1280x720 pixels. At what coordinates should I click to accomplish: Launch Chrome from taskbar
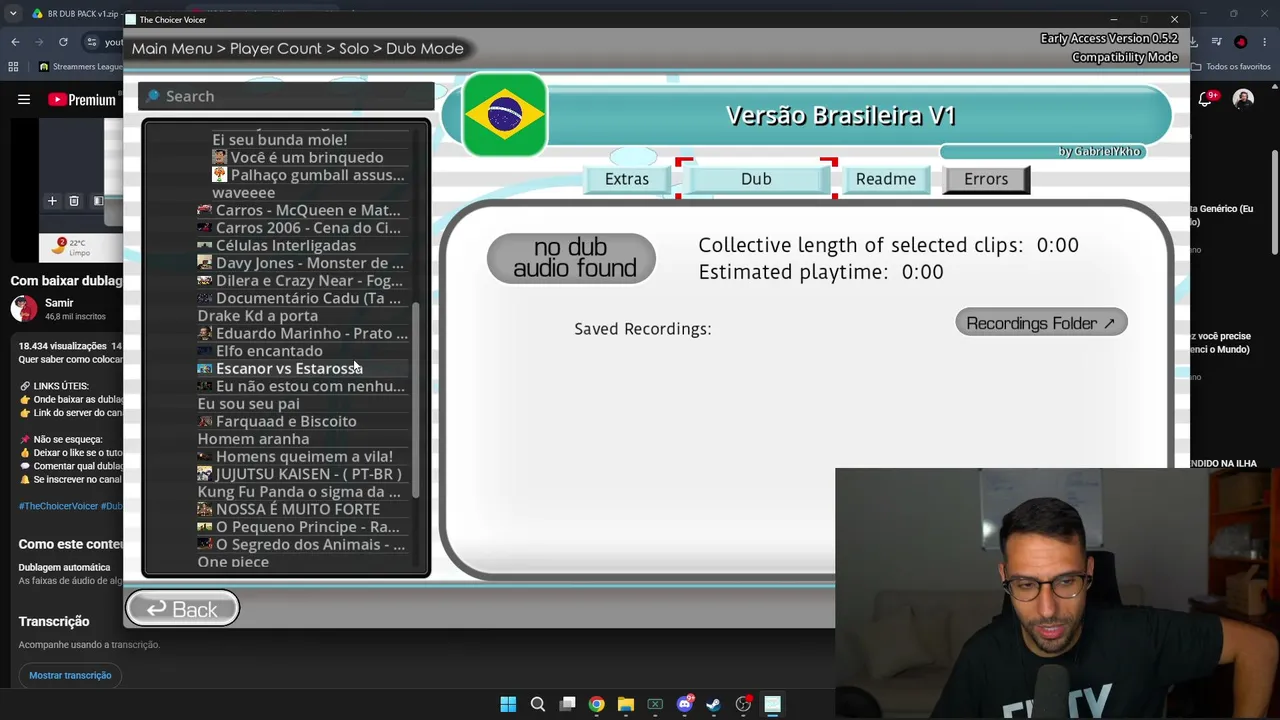[x=596, y=705]
